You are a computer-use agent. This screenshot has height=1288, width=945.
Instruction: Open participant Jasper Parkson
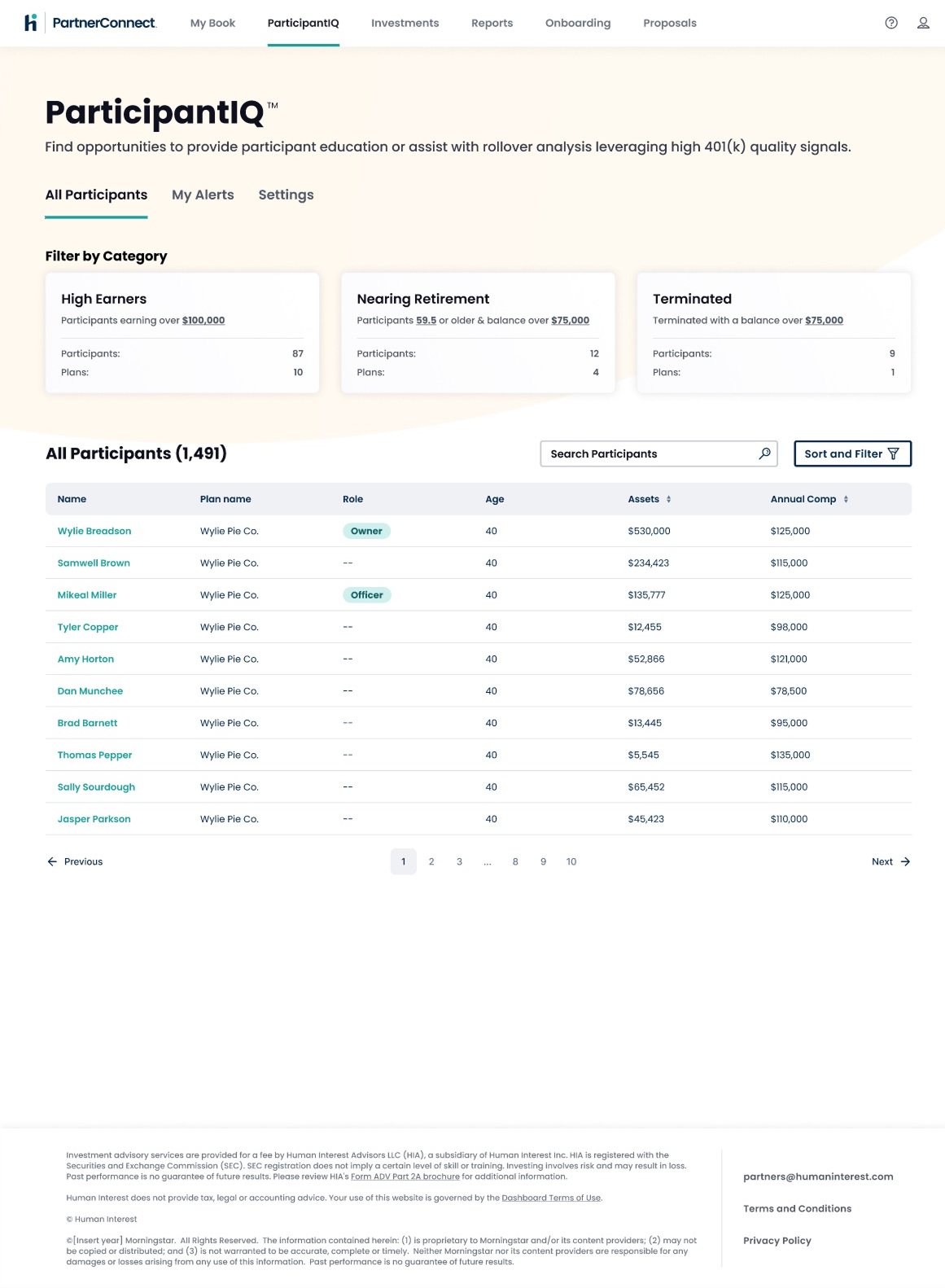94,819
